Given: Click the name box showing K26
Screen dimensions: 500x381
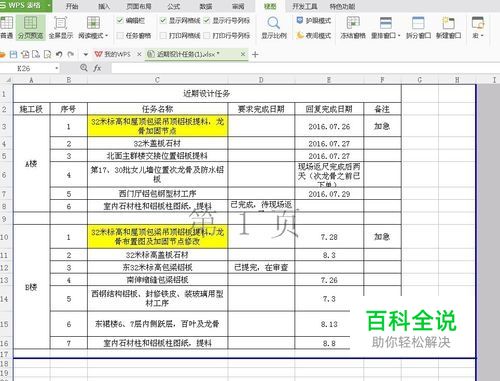Looking at the screenshot, I should tap(27, 68).
